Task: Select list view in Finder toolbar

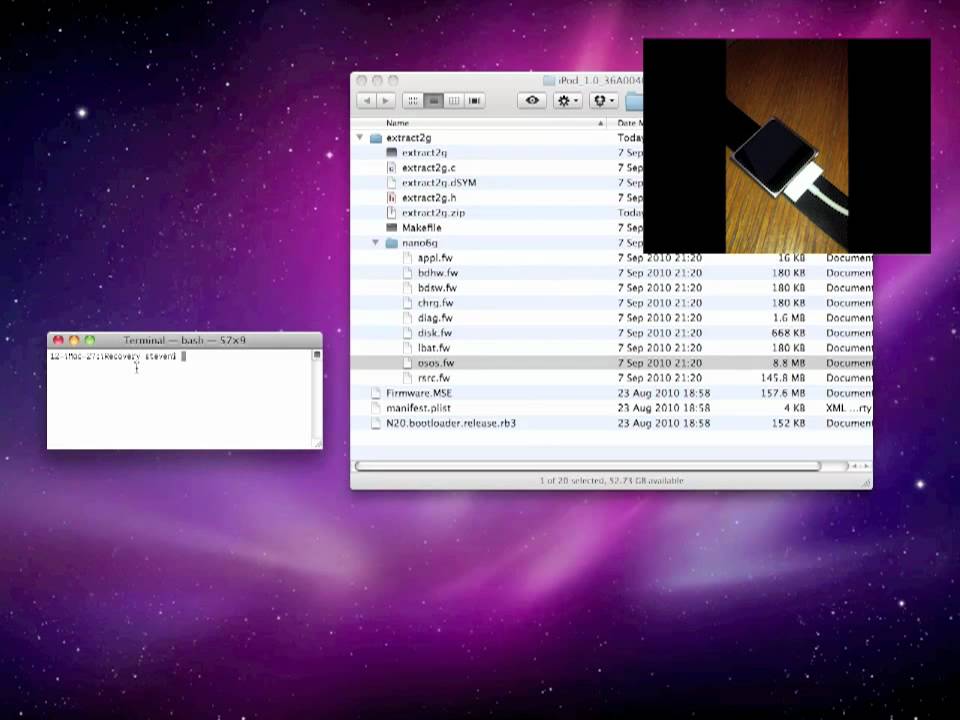Action: [x=433, y=101]
